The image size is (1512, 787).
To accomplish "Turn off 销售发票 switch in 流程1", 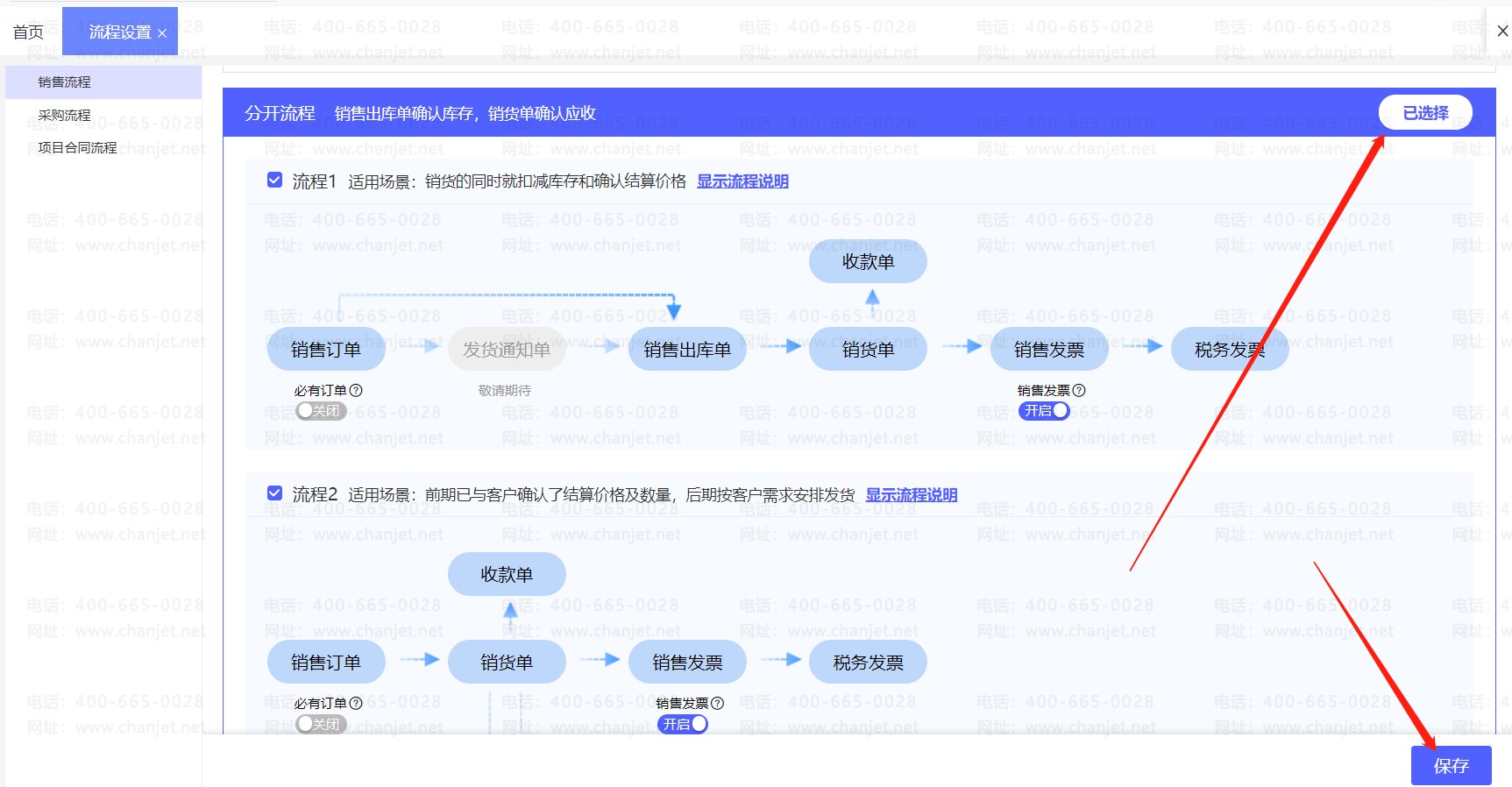I will point(1044,410).
